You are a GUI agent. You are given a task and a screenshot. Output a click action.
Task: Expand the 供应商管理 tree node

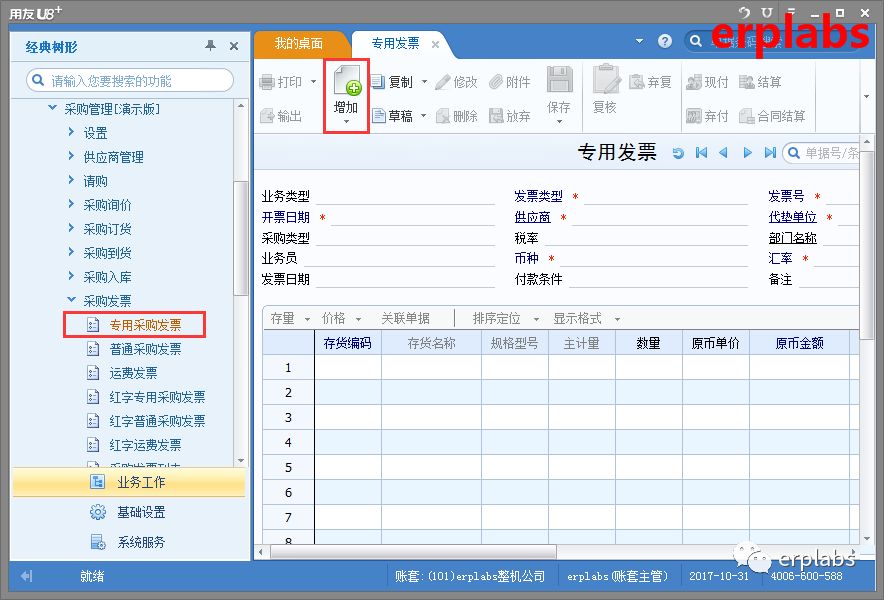point(71,156)
